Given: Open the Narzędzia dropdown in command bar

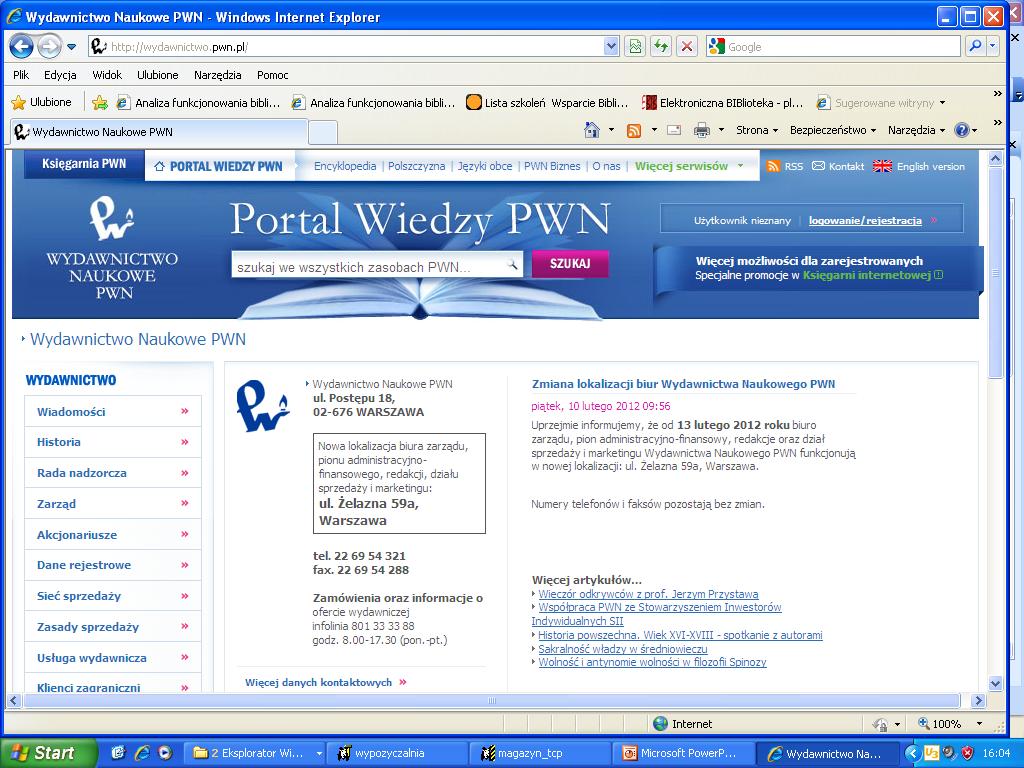Looking at the screenshot, I should (916, 130).
